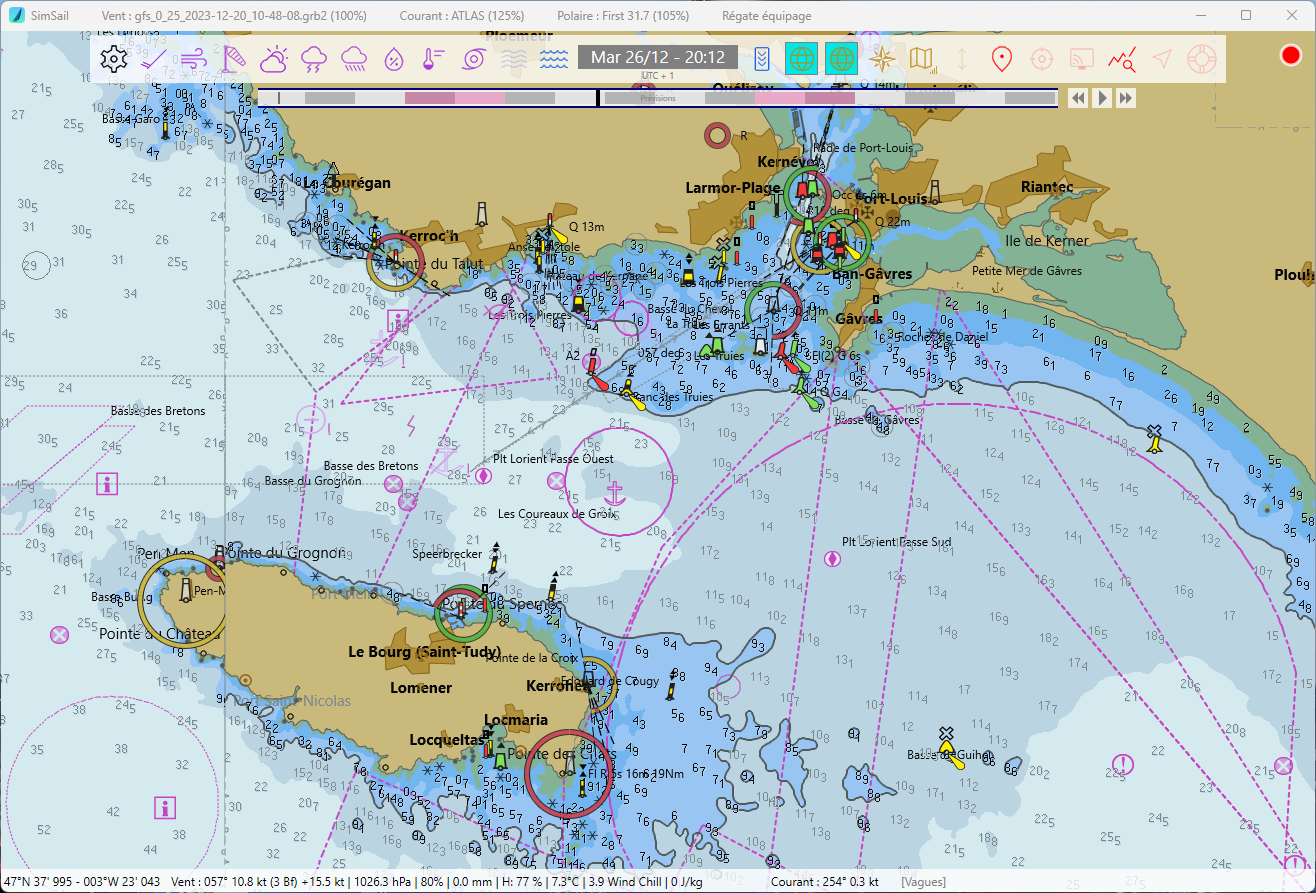
Task: Click the red waypoint pin icon
Action: [x=1001, y=59]
